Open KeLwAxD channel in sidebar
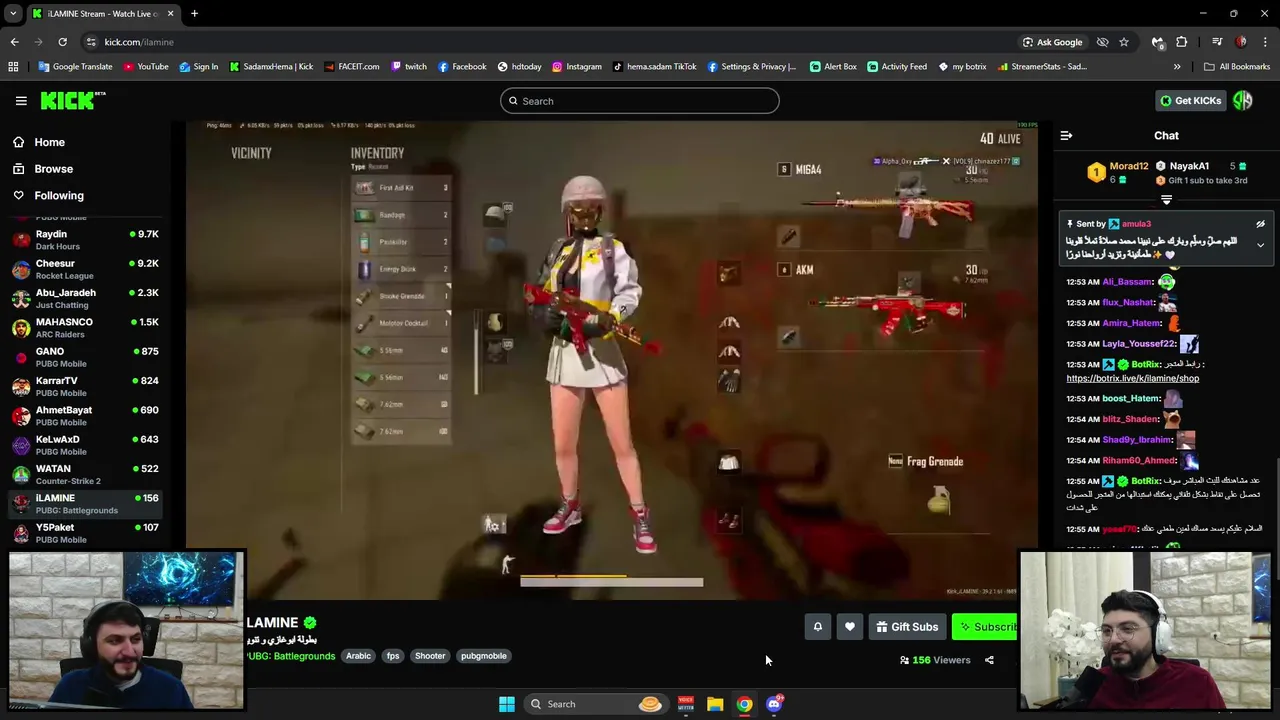 (86, 445)
